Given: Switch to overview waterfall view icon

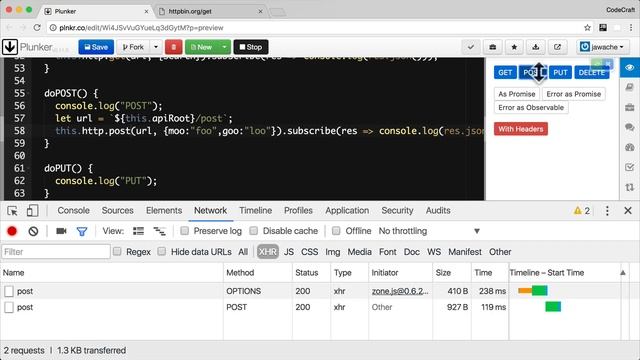Looking at the screenshot, I should coord(159,231).
